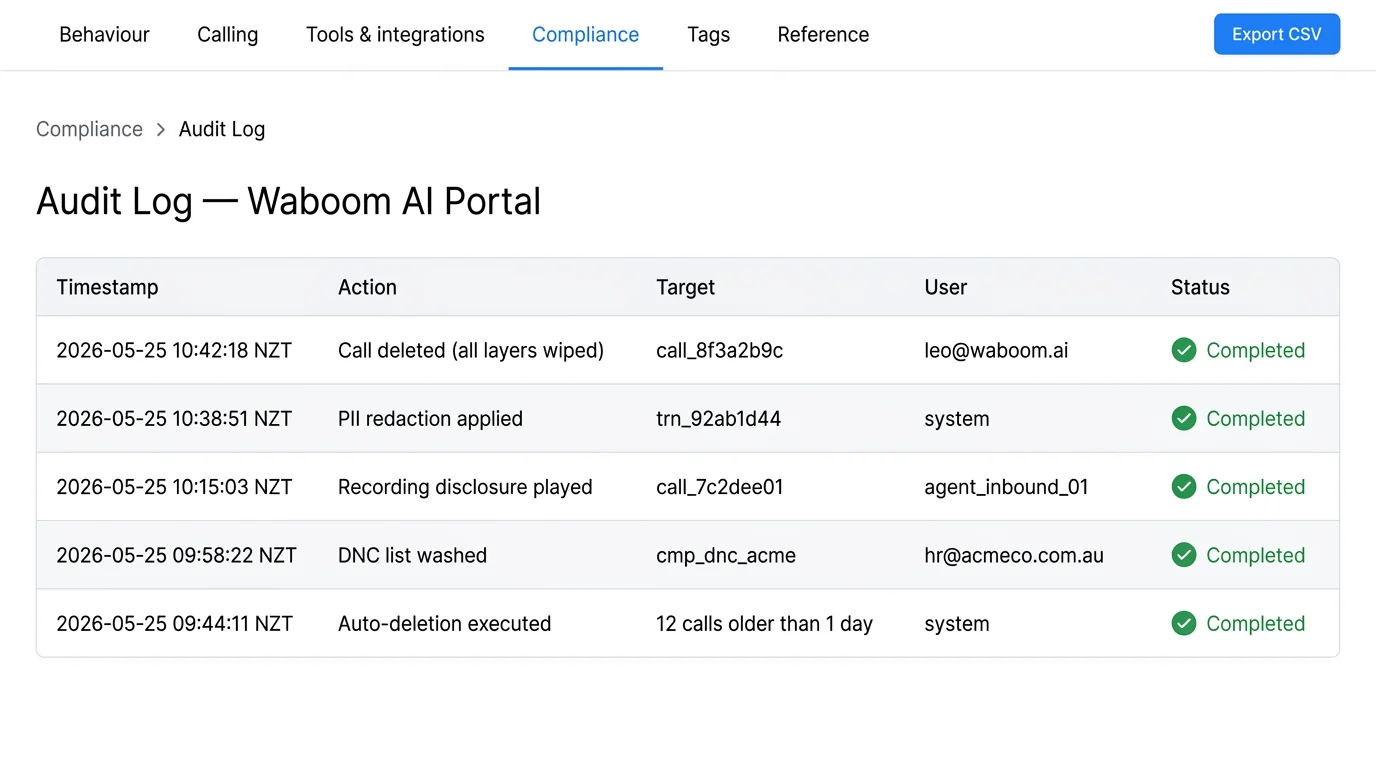Click the User column header

[x=945, y=287]
